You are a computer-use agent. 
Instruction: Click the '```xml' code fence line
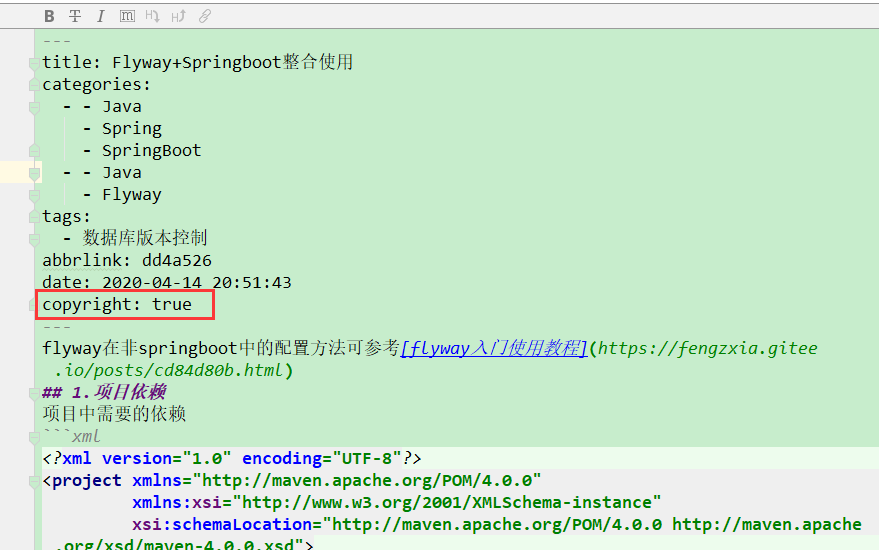point(71,436)
